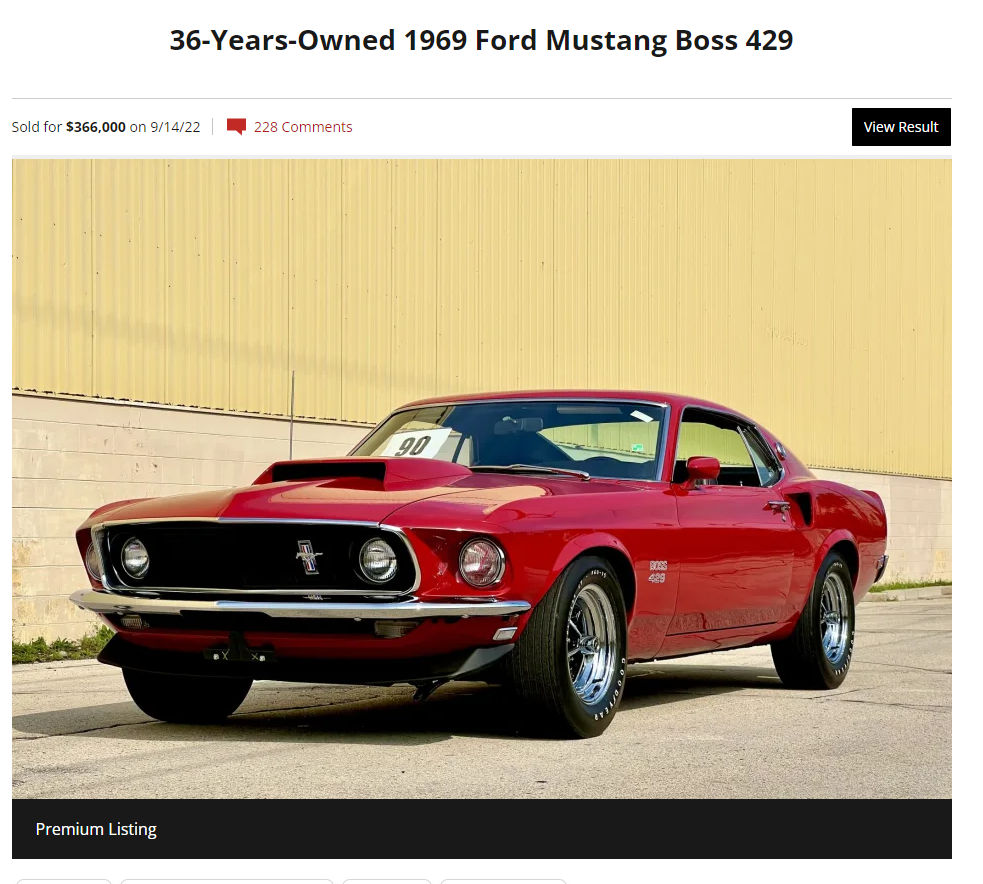Screen dimensions: 983x884
Task: Click the $366,000 sold price text
Action: pyautogui.click(x=96, y=127)
